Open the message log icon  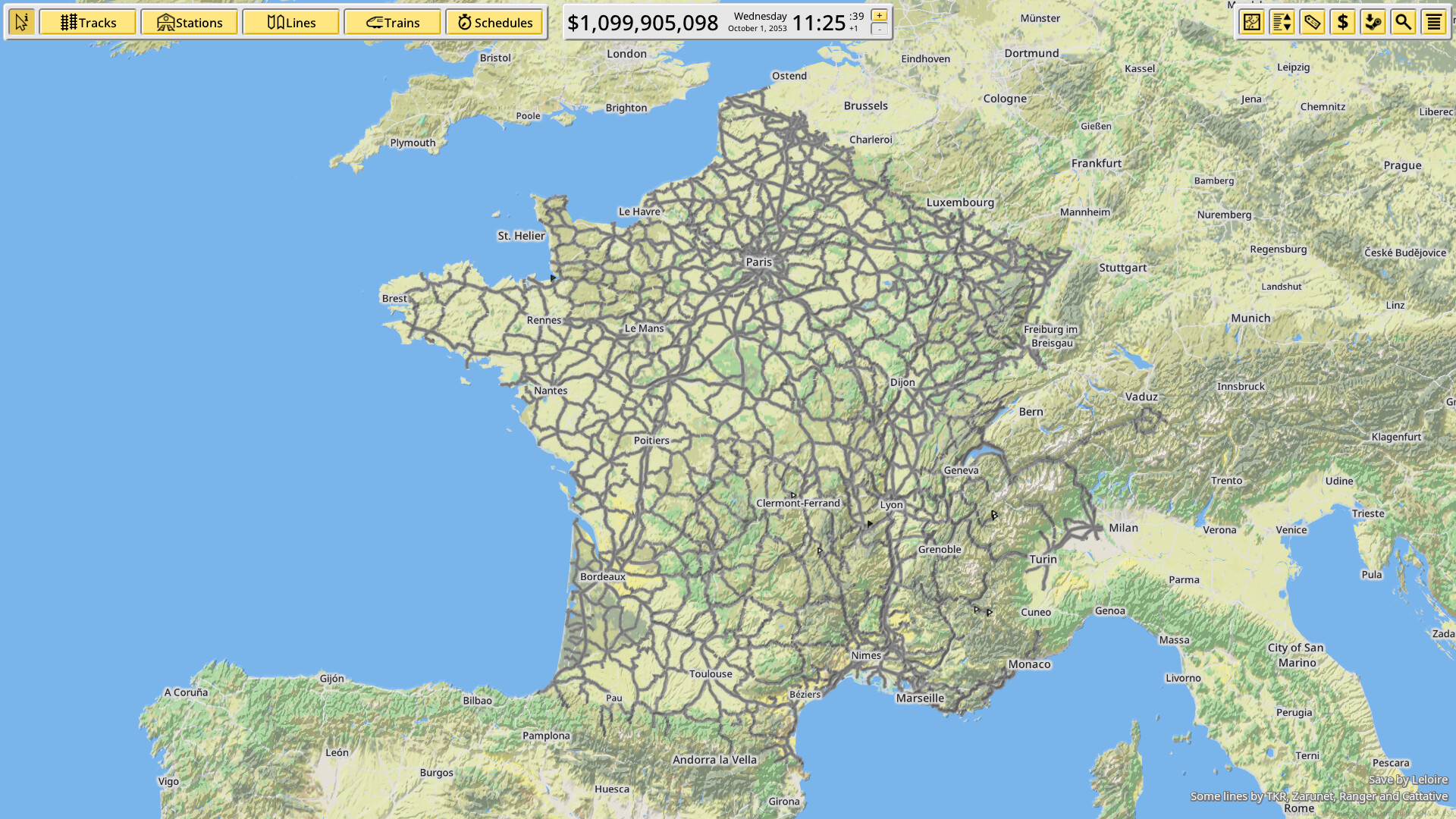1434,22
